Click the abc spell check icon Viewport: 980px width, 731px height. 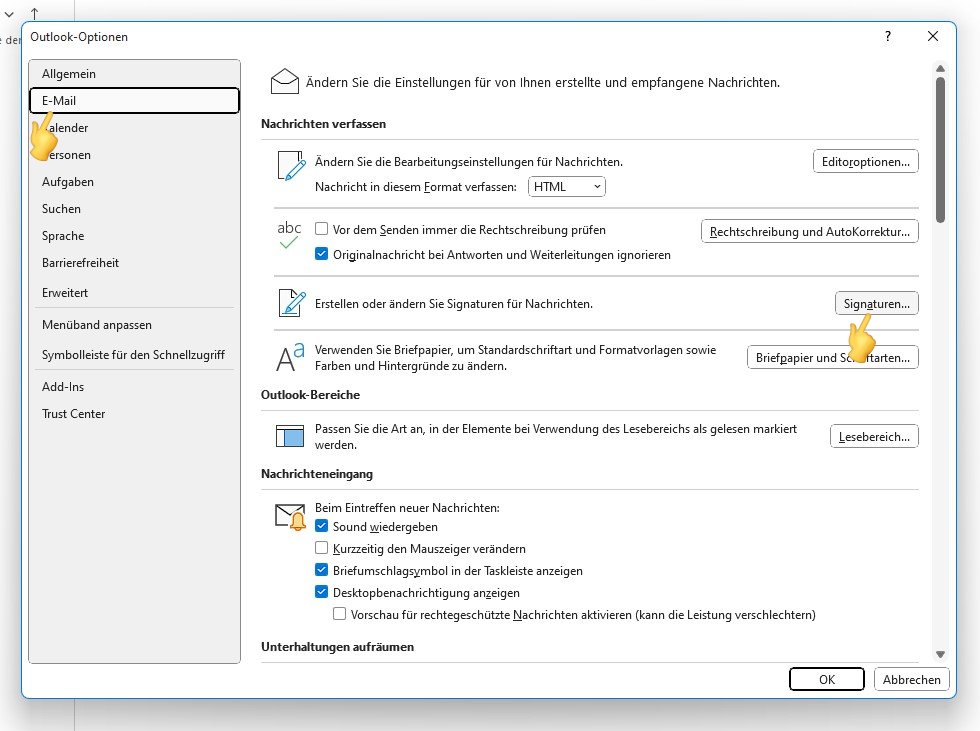pyautogui.click(x=289, y=235)
